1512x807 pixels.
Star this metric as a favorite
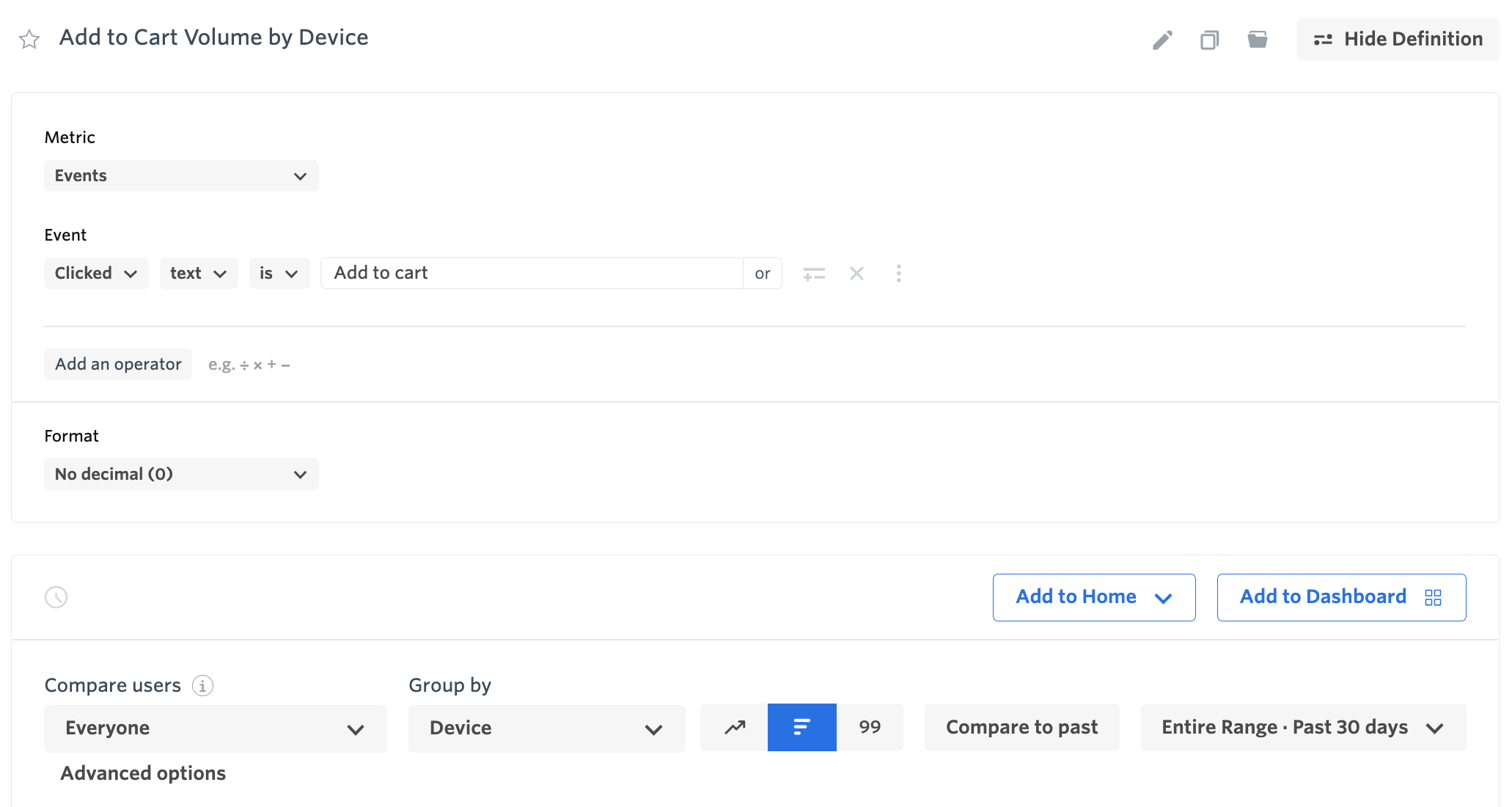[x=29, y=39]
